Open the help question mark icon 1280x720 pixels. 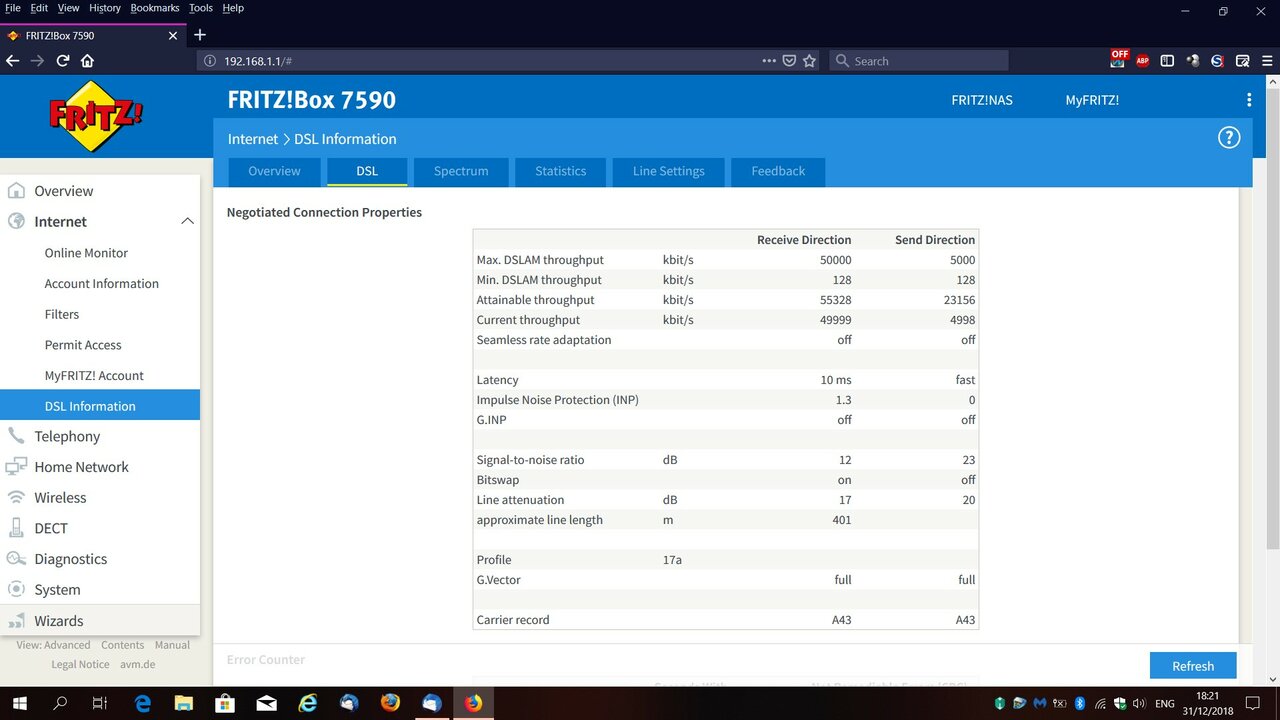click(x=1229, y=138)
